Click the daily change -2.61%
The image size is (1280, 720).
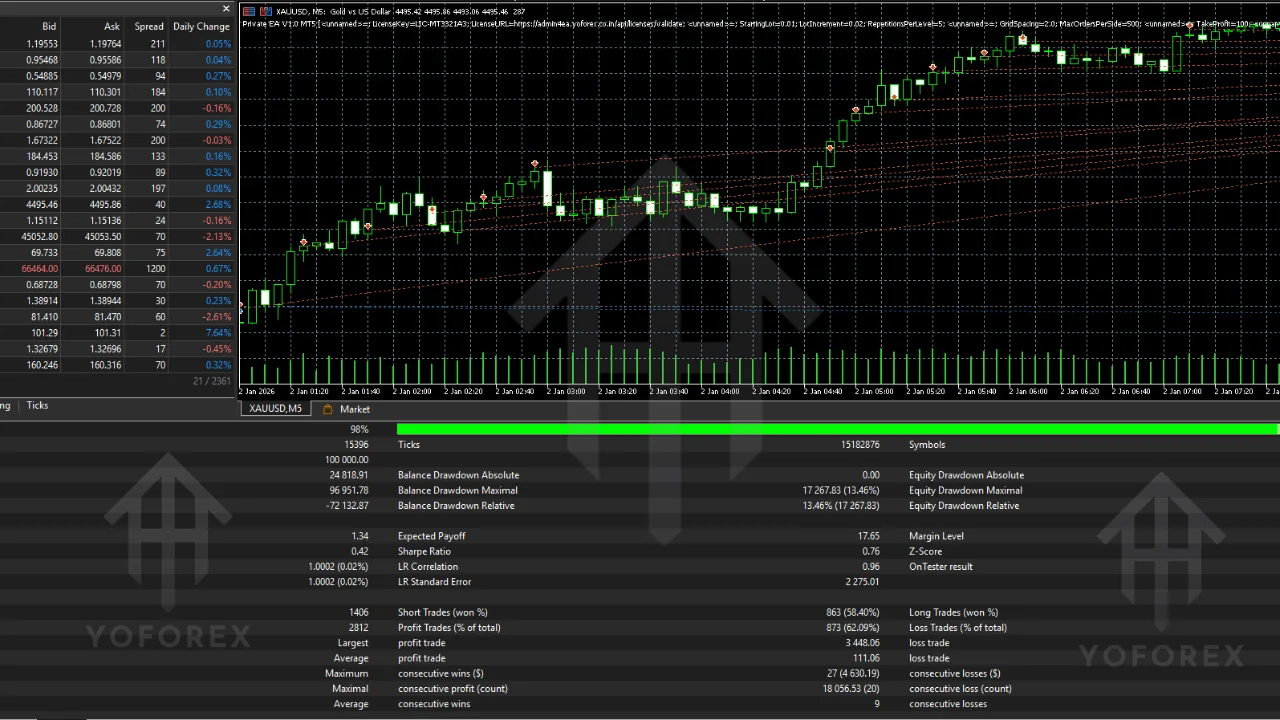[x=217, y=316]
